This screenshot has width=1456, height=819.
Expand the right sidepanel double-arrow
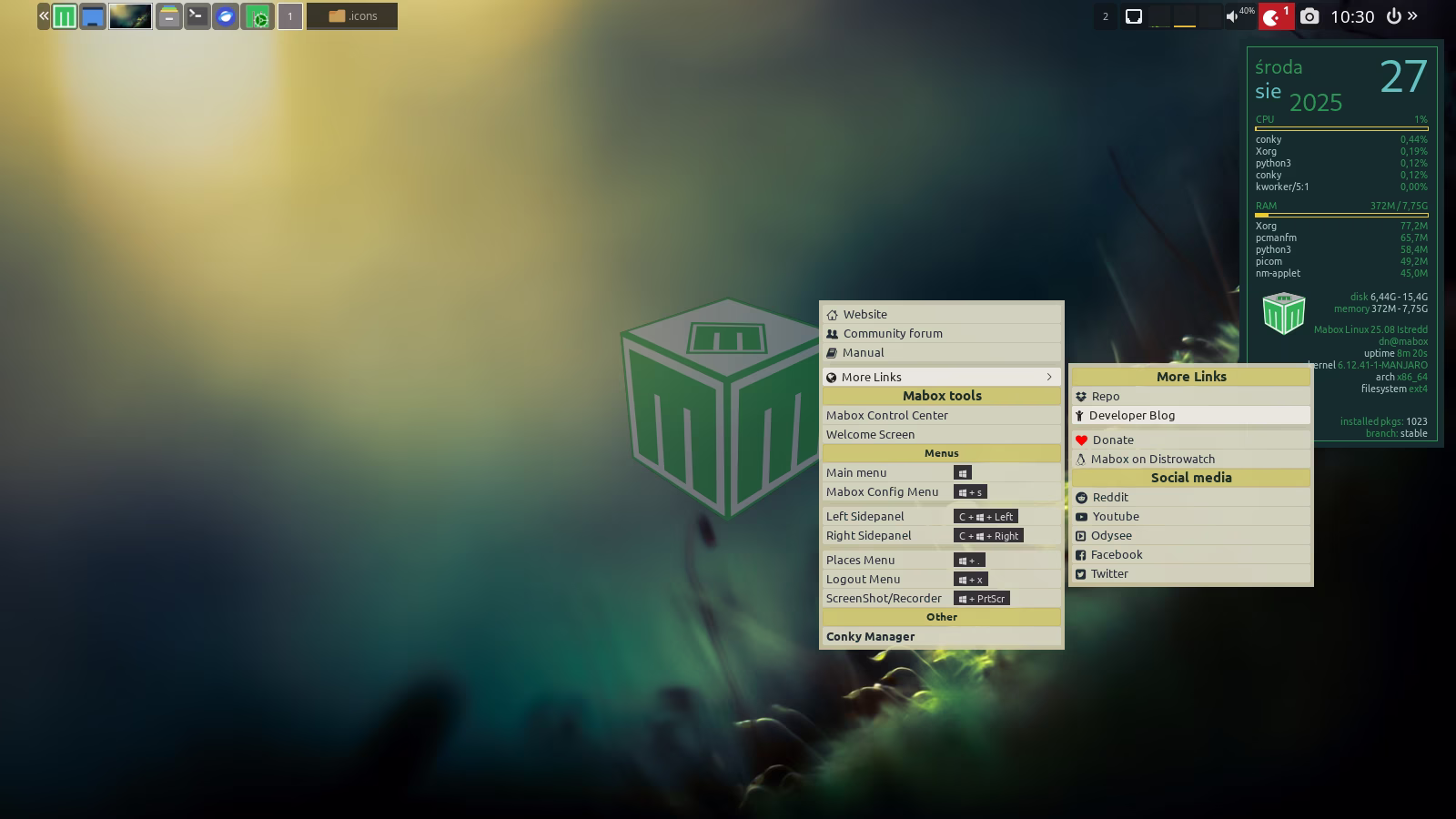(x=1413, y=15)
